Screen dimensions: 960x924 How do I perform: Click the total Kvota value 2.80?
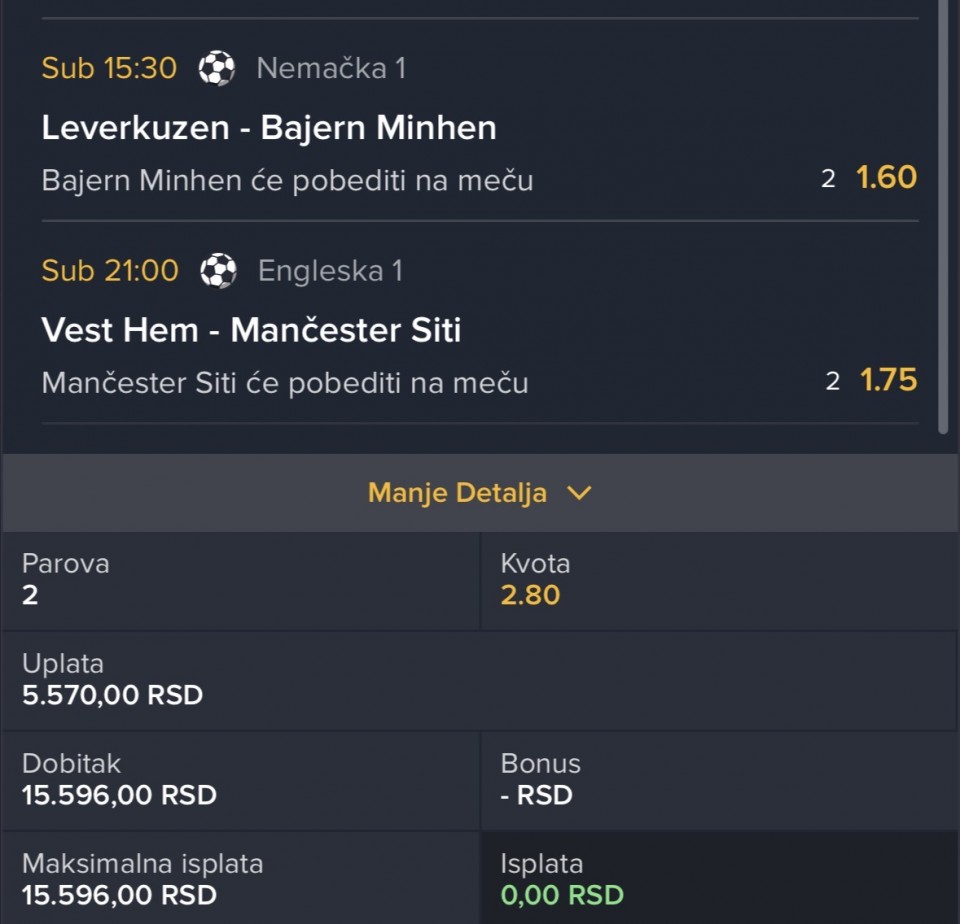click(x=530, y=595)
